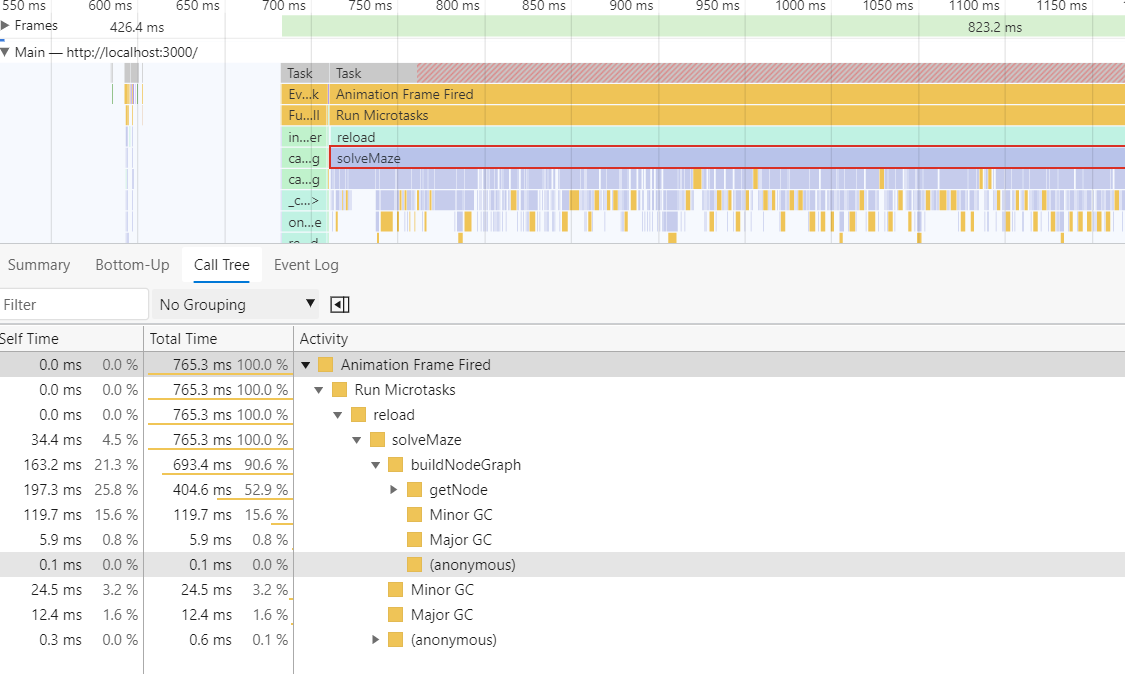This screenshot has height=674, width=1125.
Task: Select the 823.2 ms frame block
Action: 703,27
